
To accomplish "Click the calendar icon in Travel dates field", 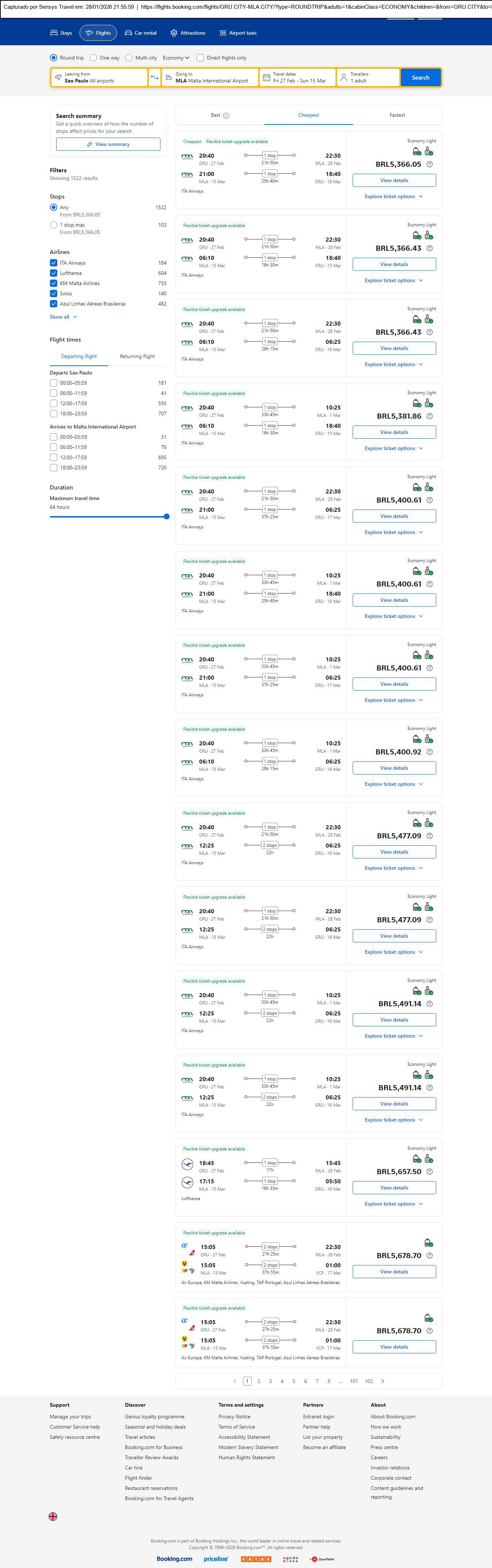I will (266, 77).
